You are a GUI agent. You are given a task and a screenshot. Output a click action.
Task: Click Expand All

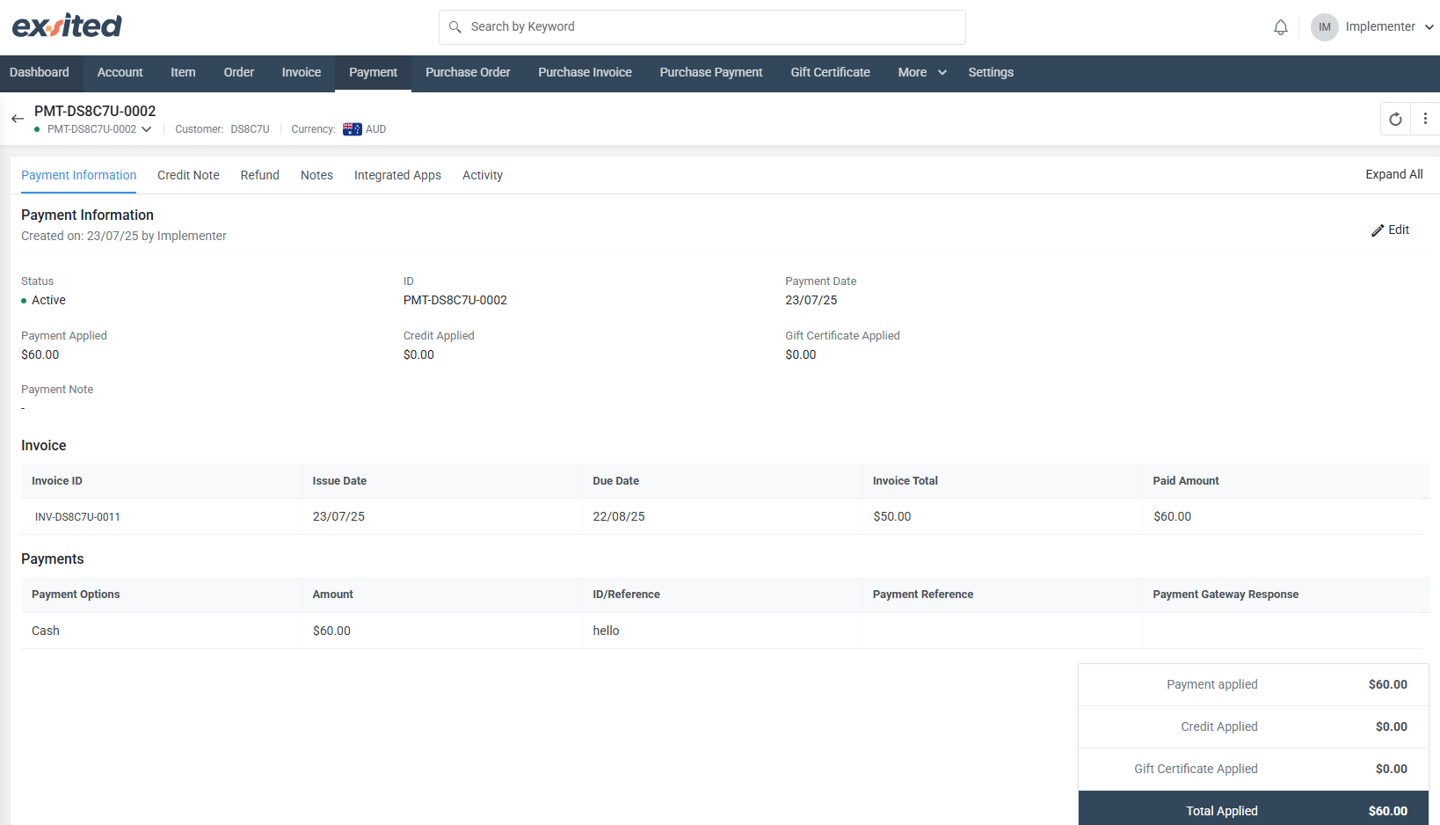point(1394,174)
